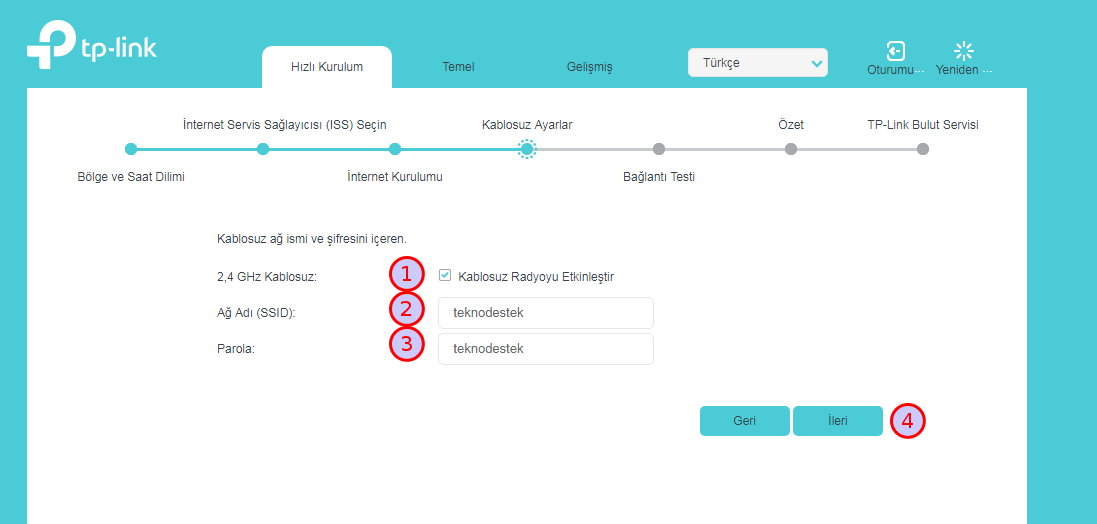1097x524 pixels.
Task: Click the Kablosuz Ayarlar current step dot
Action: coord(527,149)
